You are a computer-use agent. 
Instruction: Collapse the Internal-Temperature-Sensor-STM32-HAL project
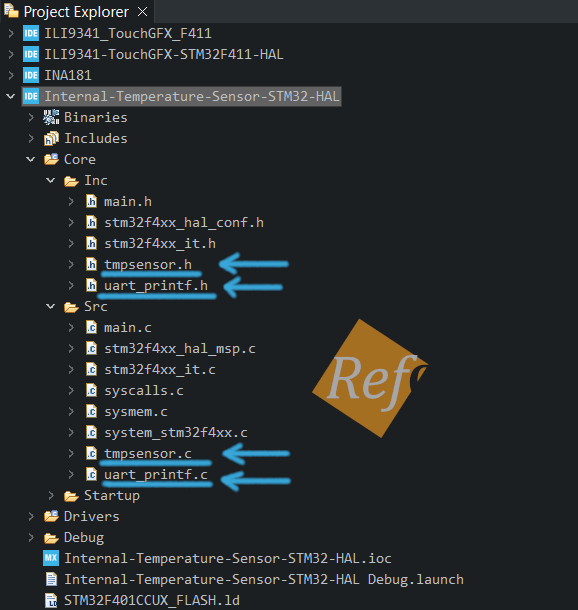tap(11, 96)
